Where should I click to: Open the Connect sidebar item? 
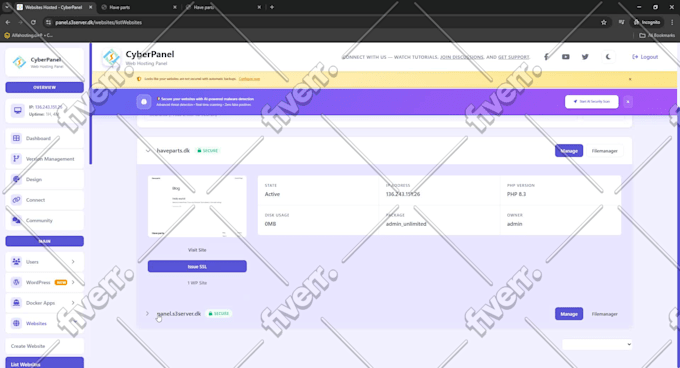44,200
